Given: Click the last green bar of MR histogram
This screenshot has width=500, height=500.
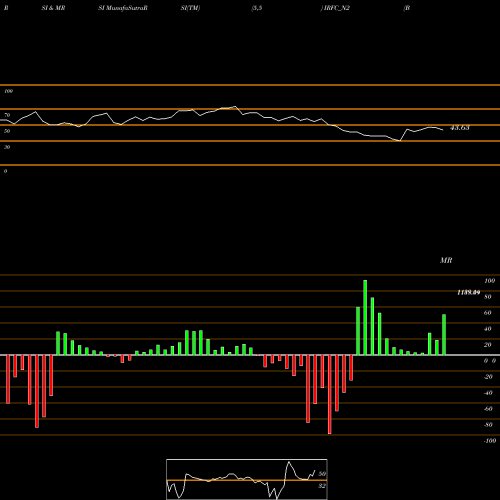Looking at the screenshot, I should click(444, 335).
